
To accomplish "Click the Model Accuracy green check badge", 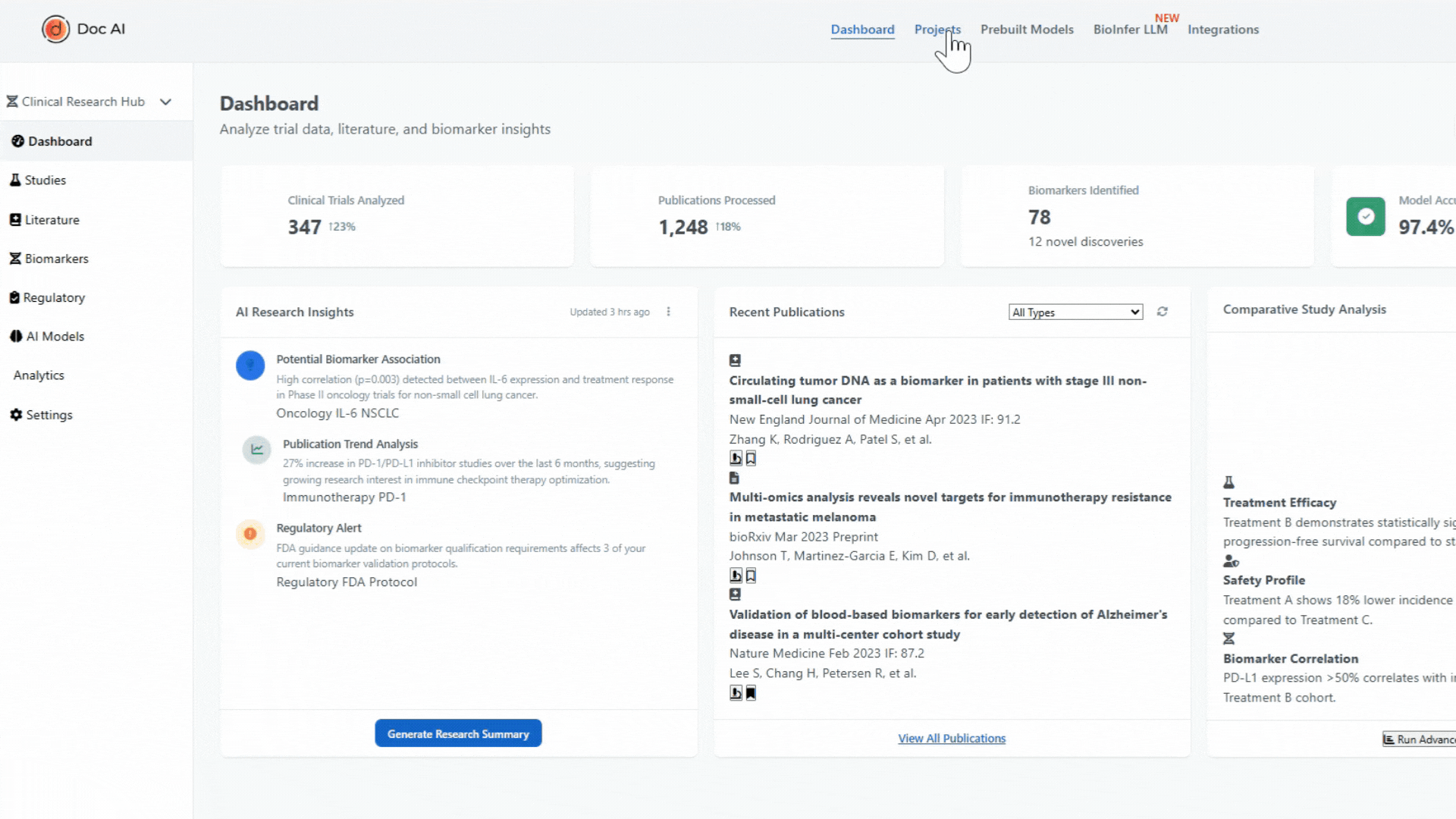I will [1366, 217].
